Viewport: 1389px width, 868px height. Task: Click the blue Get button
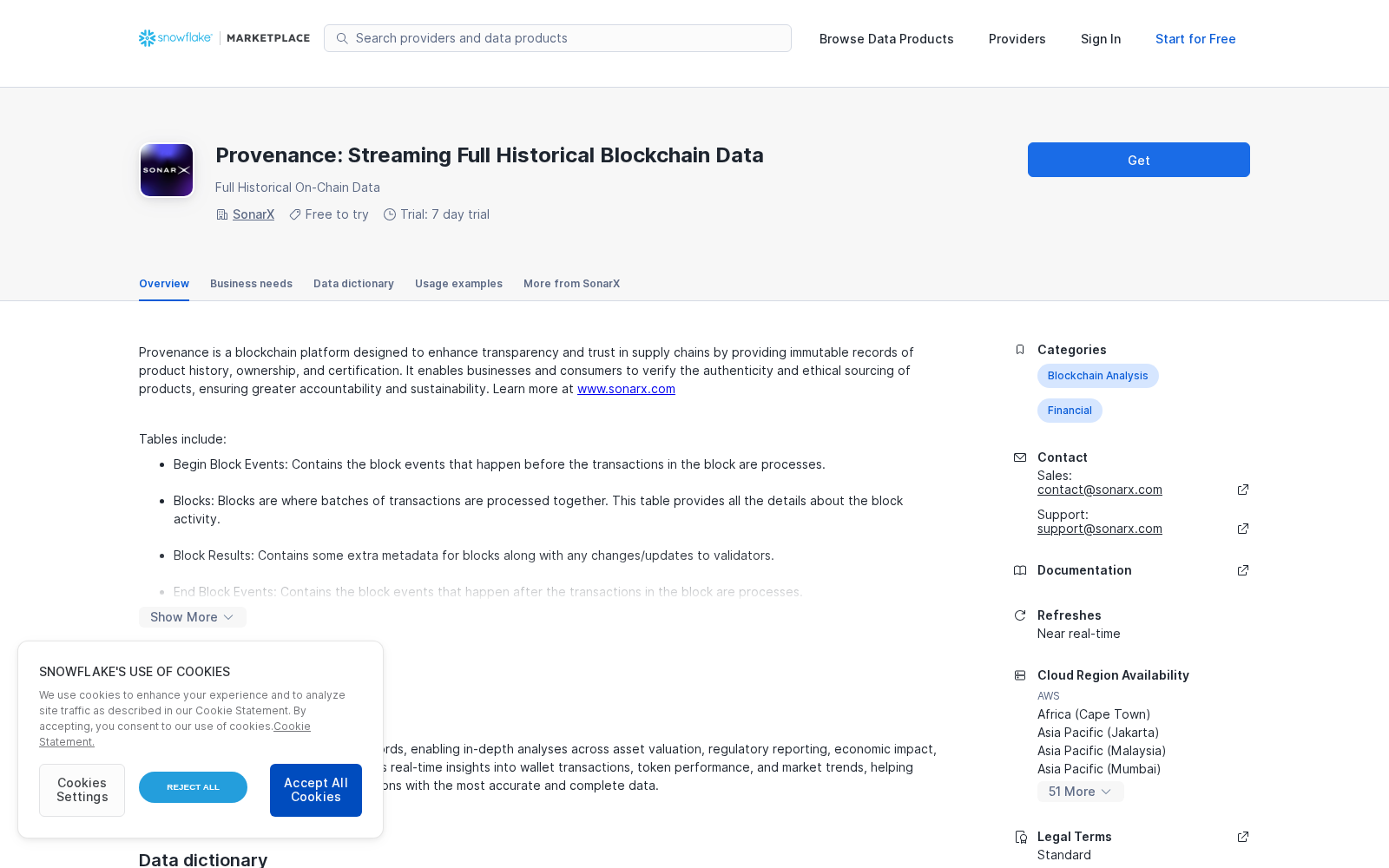click(x=1139, y=160)
